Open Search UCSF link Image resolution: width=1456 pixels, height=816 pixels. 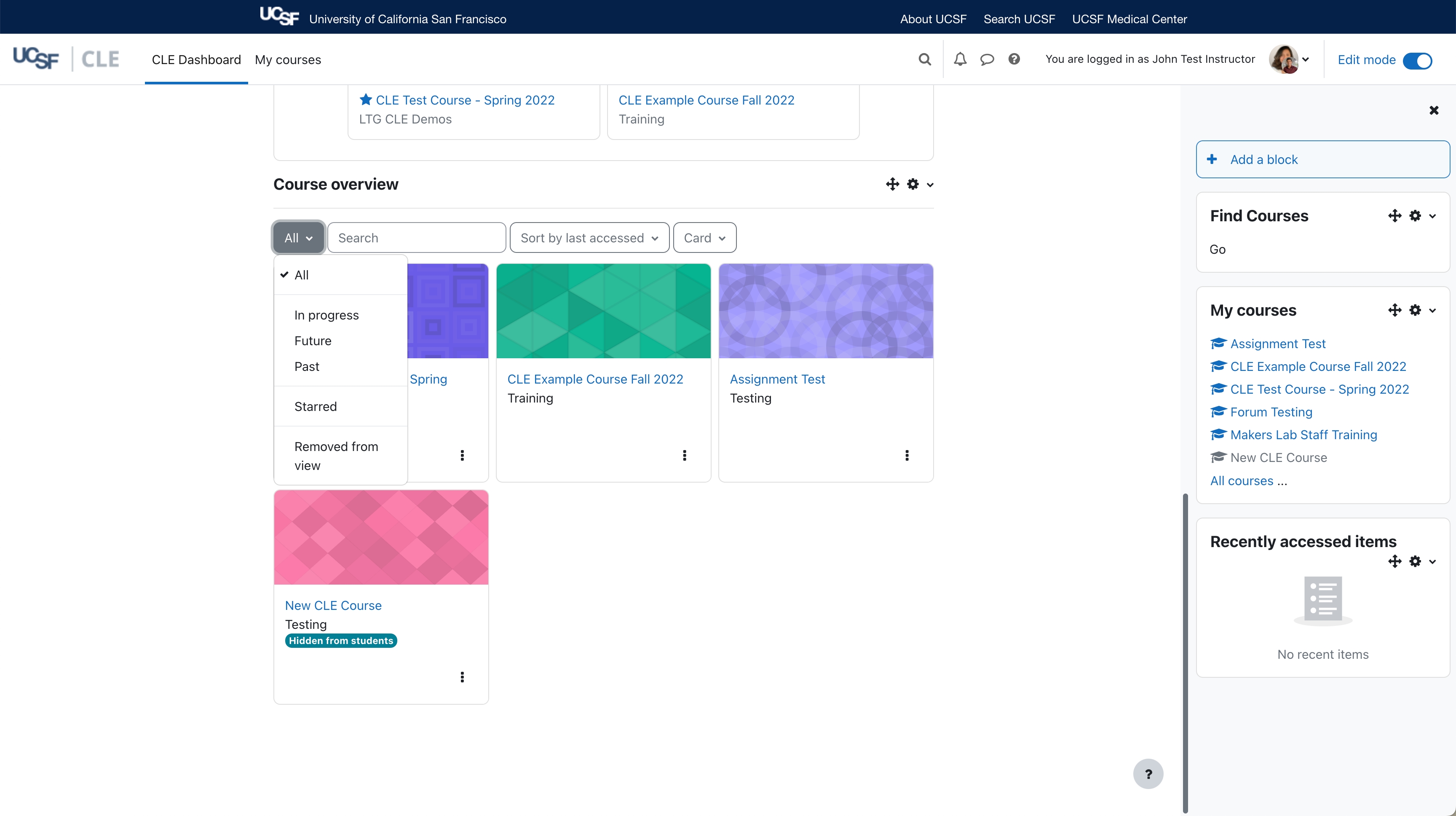click(1019, 19)
